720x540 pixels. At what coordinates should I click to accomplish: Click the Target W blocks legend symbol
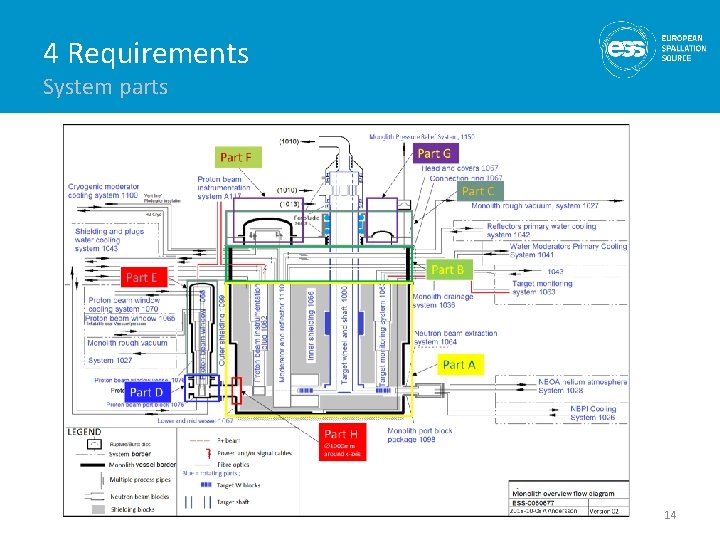pyautogui.click(x=206, y=485)
